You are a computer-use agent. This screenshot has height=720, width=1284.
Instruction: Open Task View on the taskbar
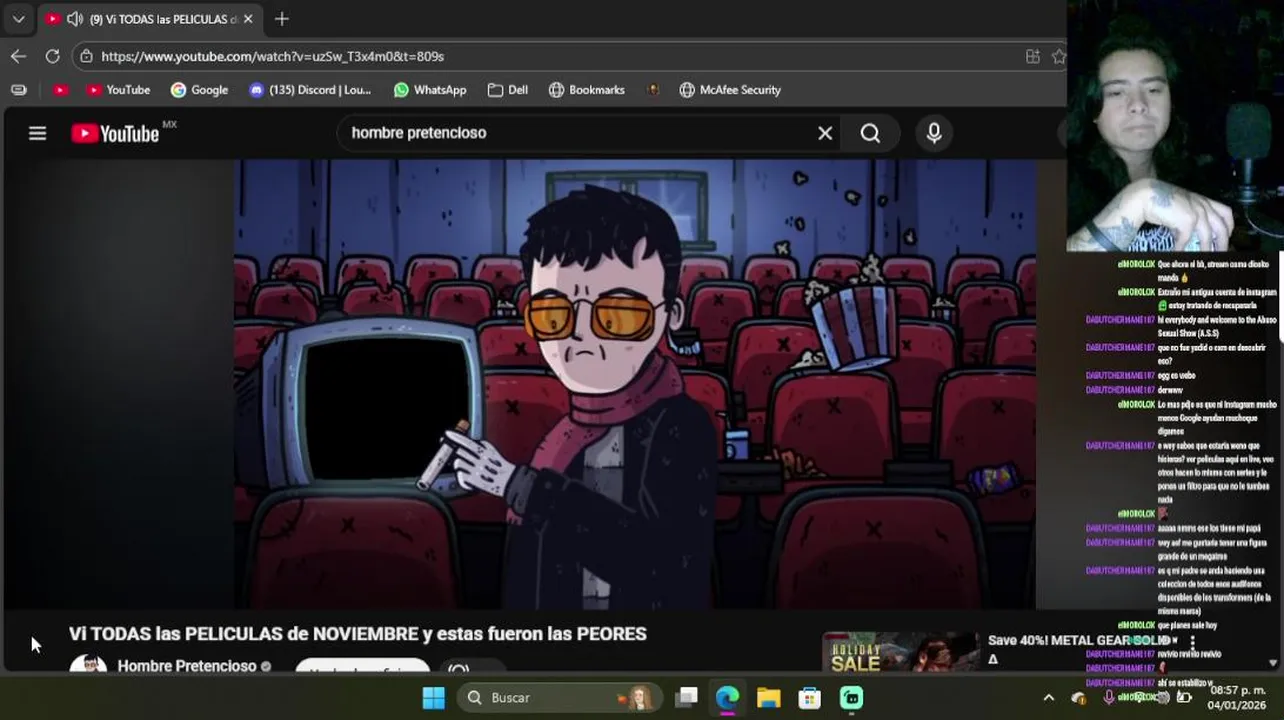(x=686, y=698)
